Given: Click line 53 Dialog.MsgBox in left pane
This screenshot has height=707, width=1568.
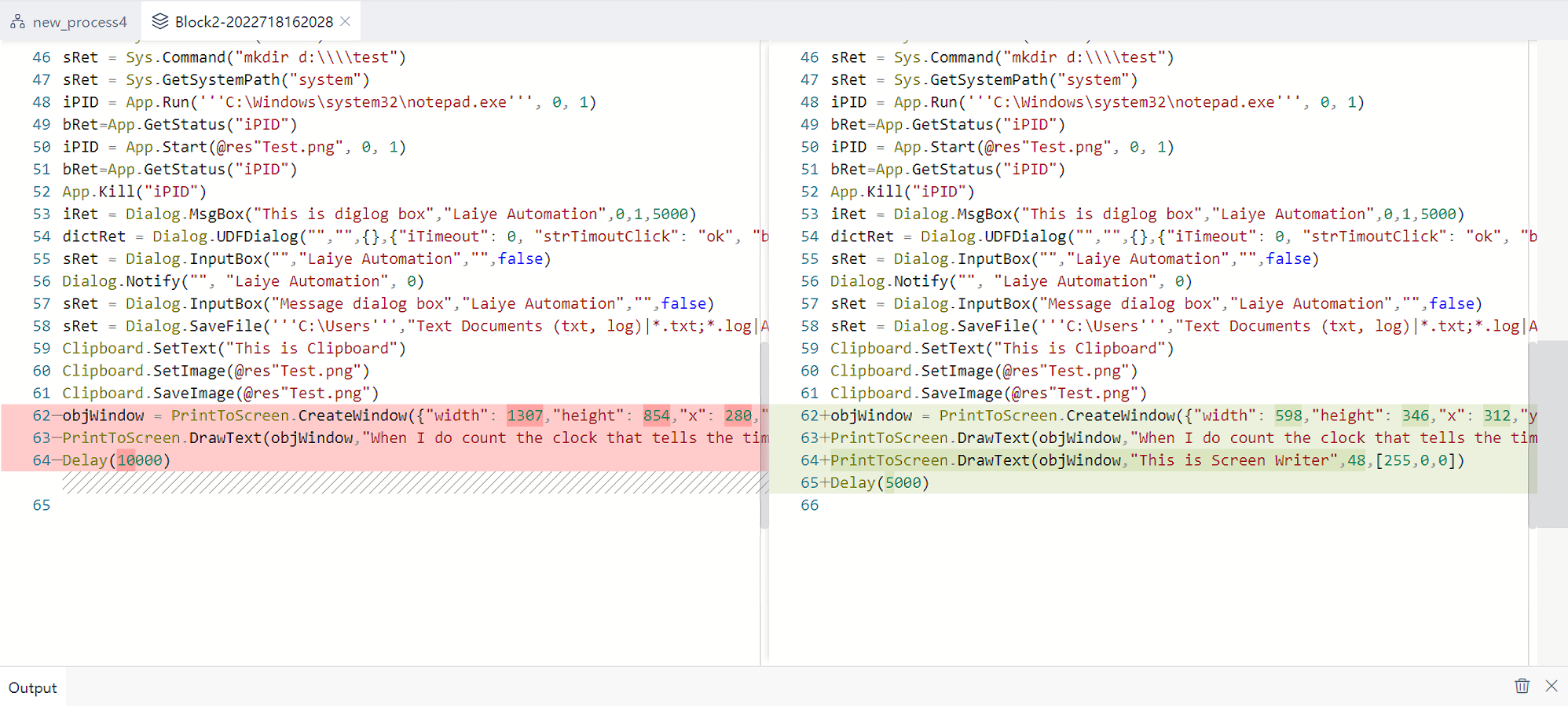Looking at the screenshot, I should [379, 214].
